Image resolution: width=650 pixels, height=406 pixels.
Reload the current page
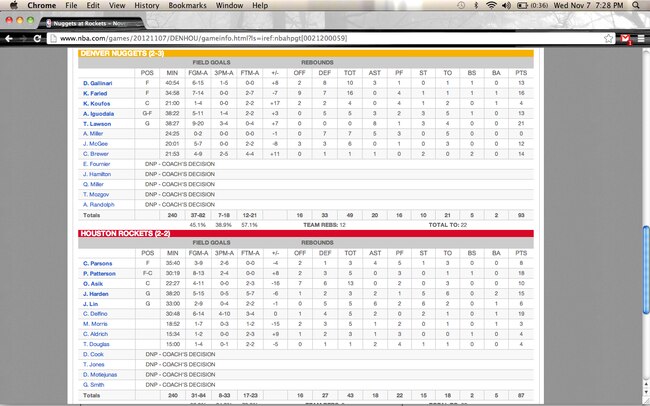coord(37,39)
